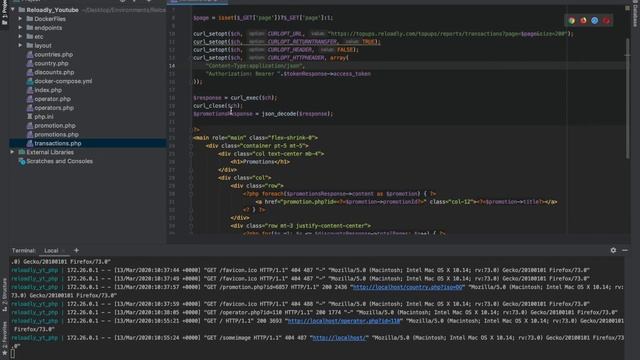Open the localhost/country.php?iso=DO terminal link
Screen dimensions: 640x360
tap(408, 287)
